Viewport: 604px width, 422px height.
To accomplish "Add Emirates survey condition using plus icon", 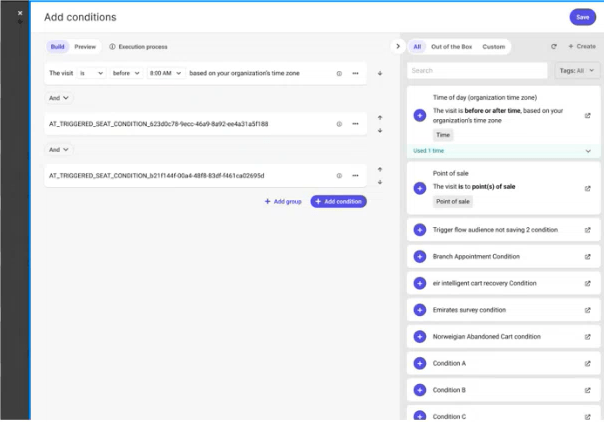I will coord(419,310).
